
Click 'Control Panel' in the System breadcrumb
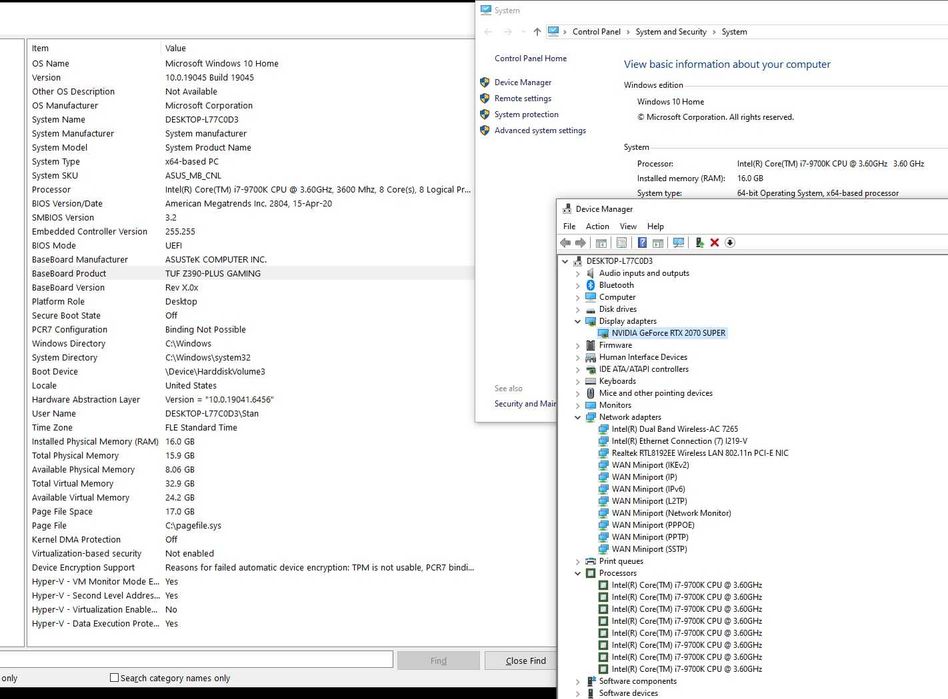coord(596,31)
